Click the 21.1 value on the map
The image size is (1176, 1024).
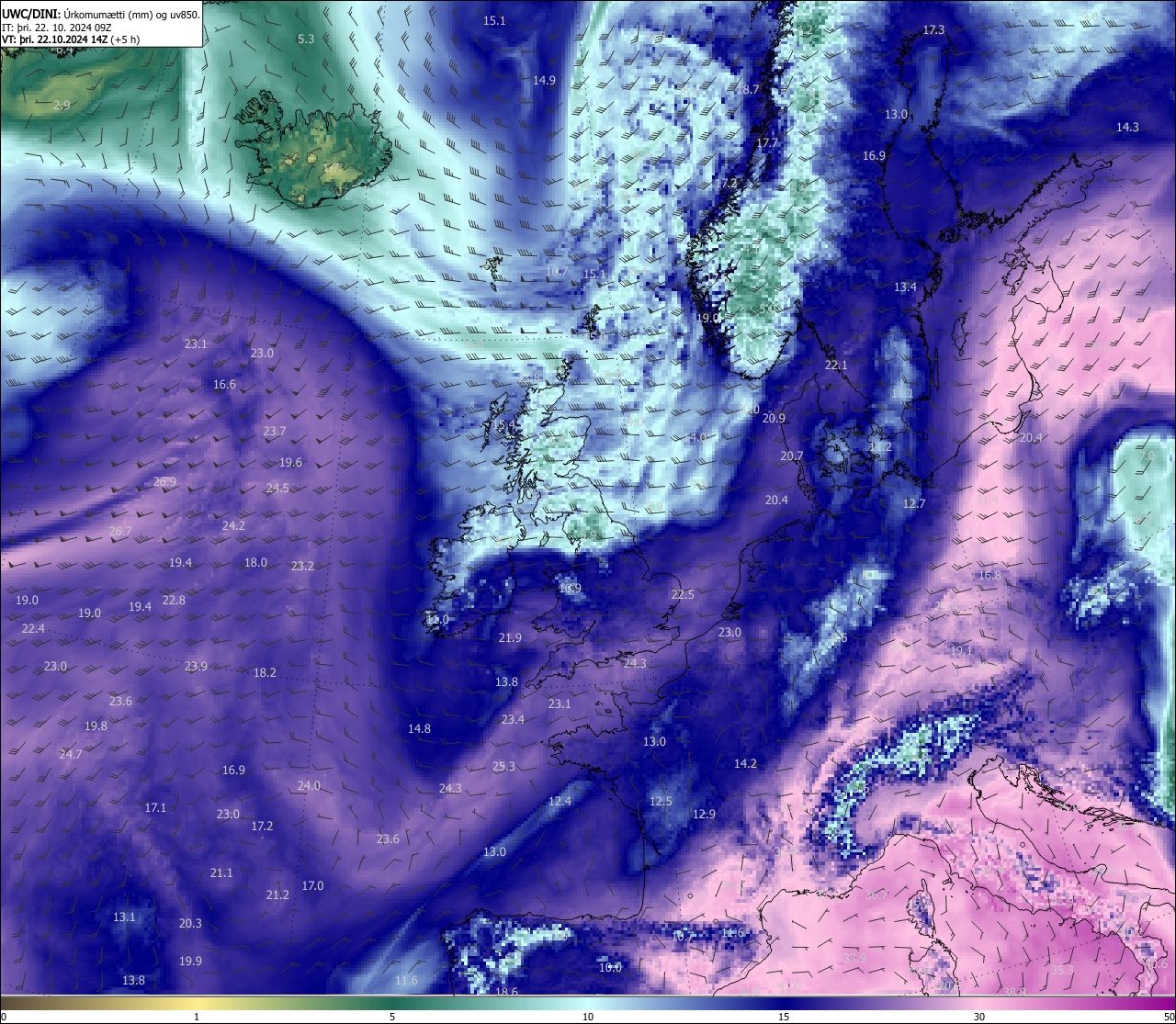point(221,873)
